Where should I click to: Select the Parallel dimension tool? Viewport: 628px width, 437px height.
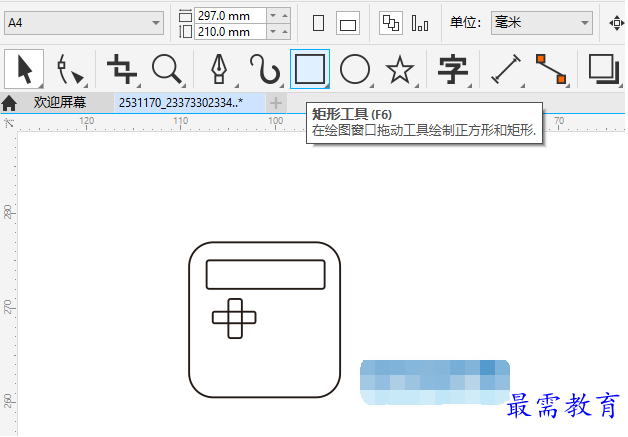(506, 69)
